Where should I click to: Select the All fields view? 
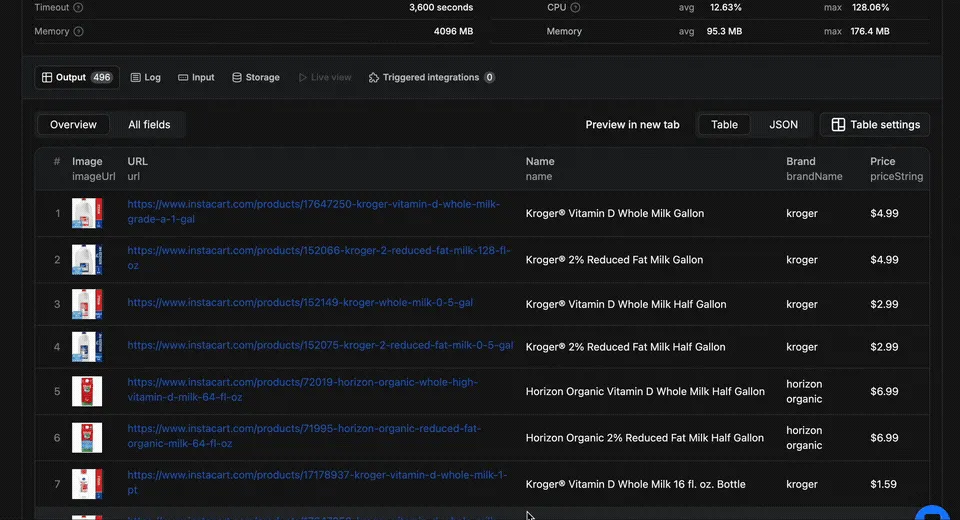click(x=149, y=125)
